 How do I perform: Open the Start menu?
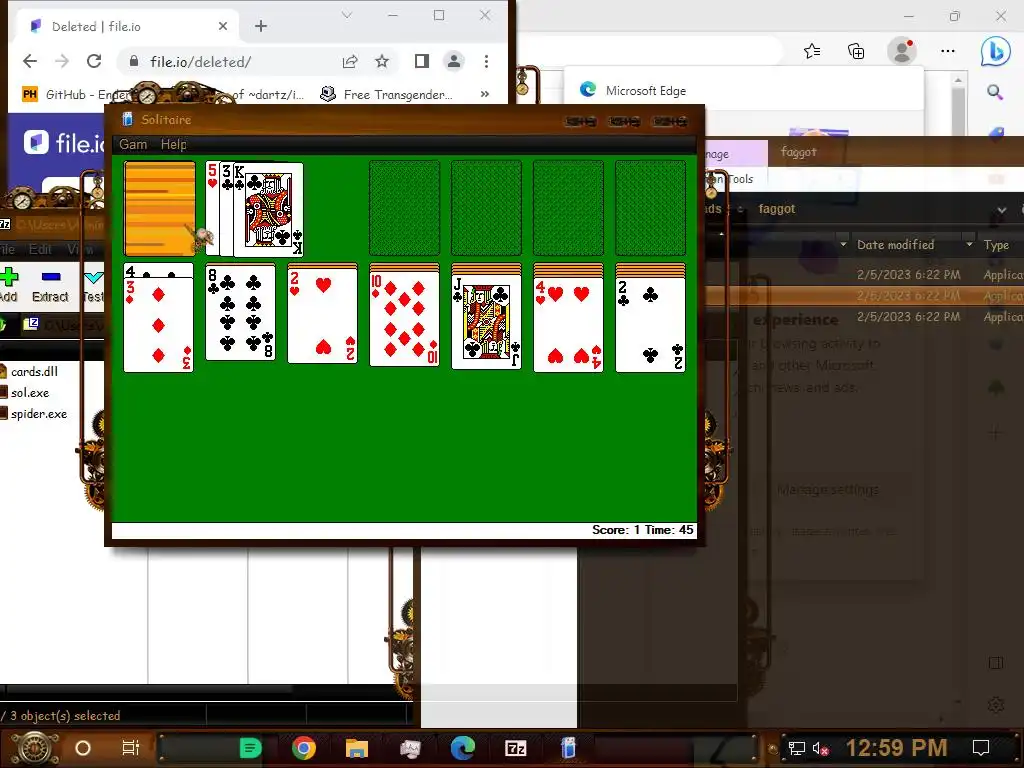tap(35, 748)
